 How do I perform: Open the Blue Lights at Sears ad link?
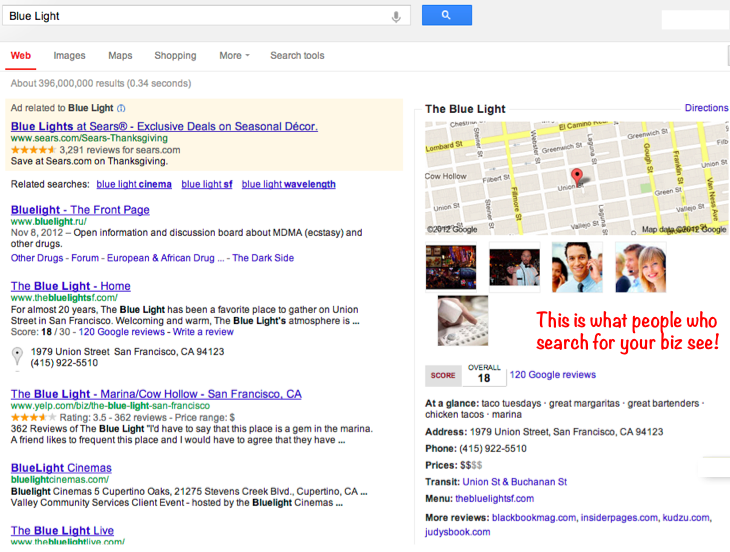pos(164,126)
